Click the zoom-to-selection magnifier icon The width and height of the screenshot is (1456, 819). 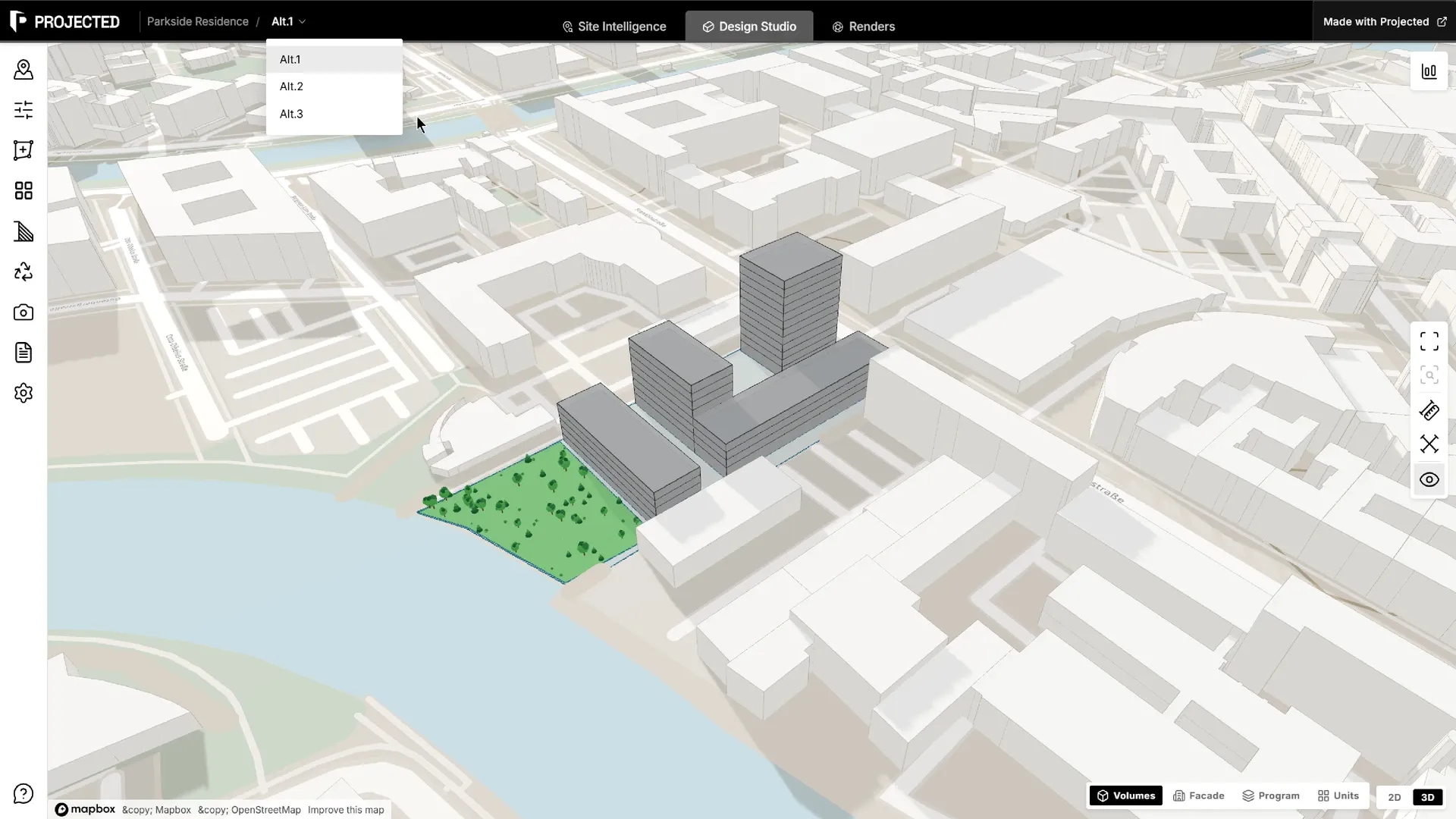point(1429,375)
